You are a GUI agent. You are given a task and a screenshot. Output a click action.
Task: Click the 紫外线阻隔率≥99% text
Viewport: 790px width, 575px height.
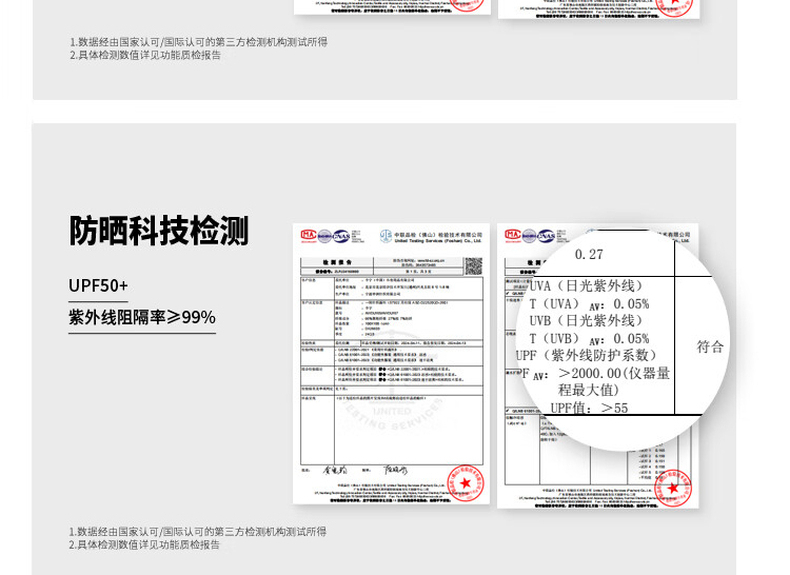[x=141, y=318]
